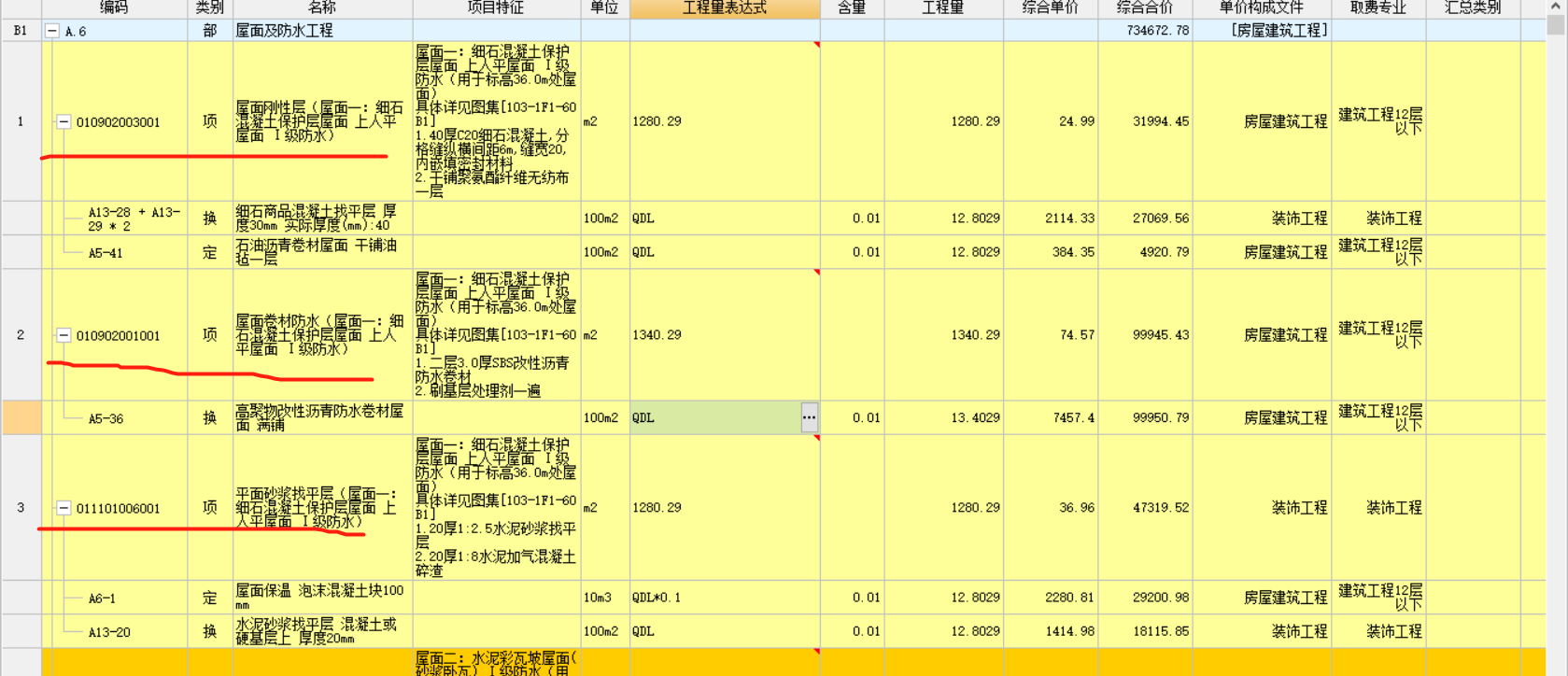
Task: Click the 含量 column header
Action: [852, 8]
